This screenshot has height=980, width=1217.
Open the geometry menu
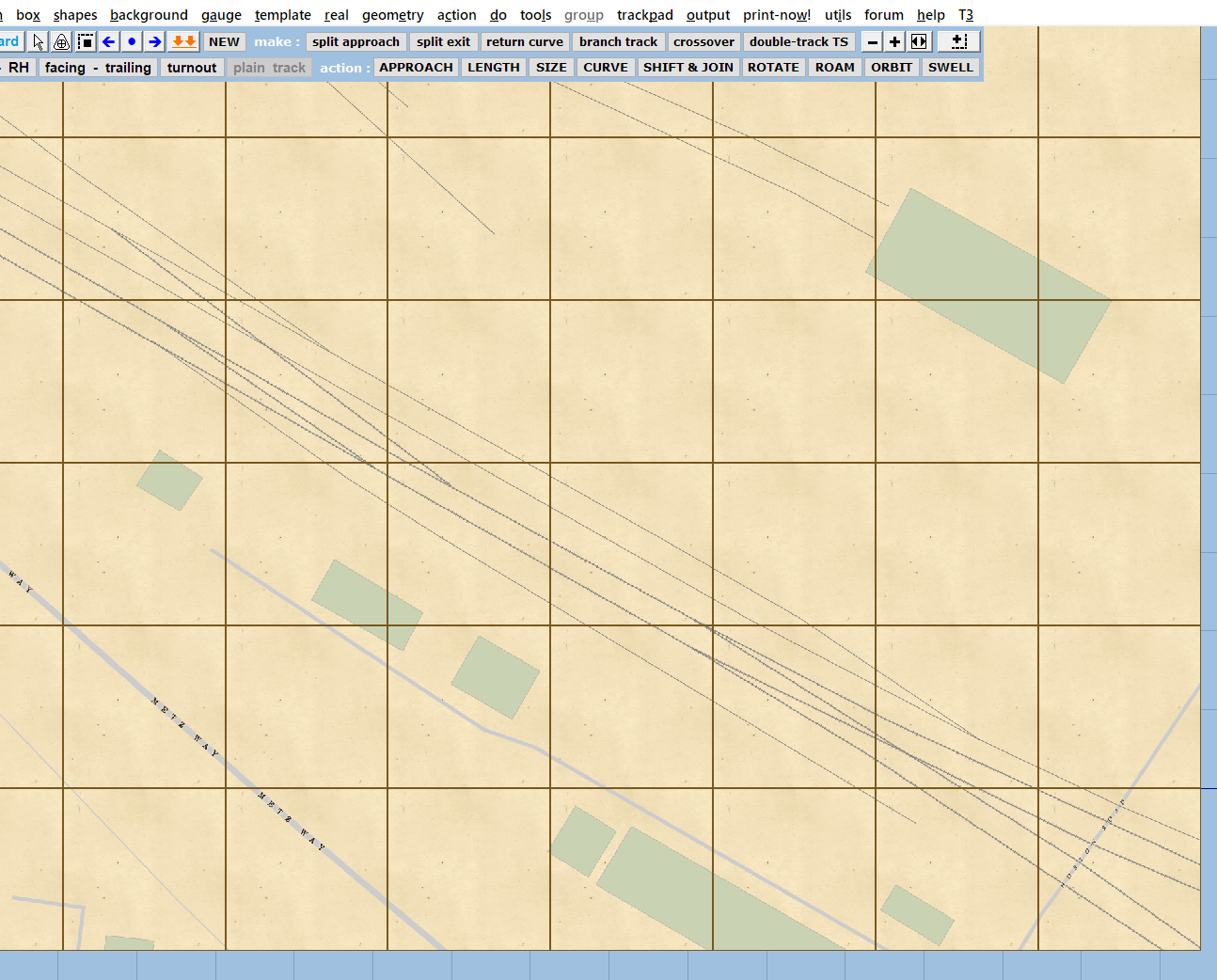[x=392, y=15]
